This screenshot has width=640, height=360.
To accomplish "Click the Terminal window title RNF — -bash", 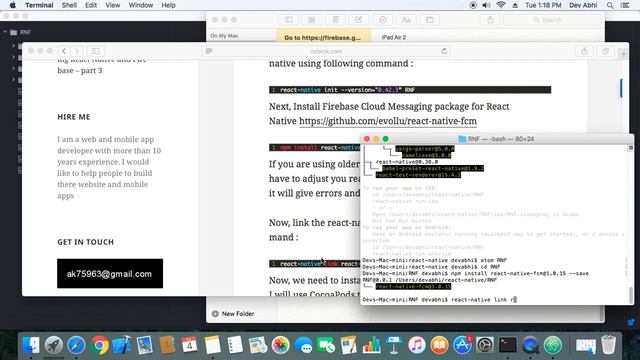I will click(x=496, y=139).
